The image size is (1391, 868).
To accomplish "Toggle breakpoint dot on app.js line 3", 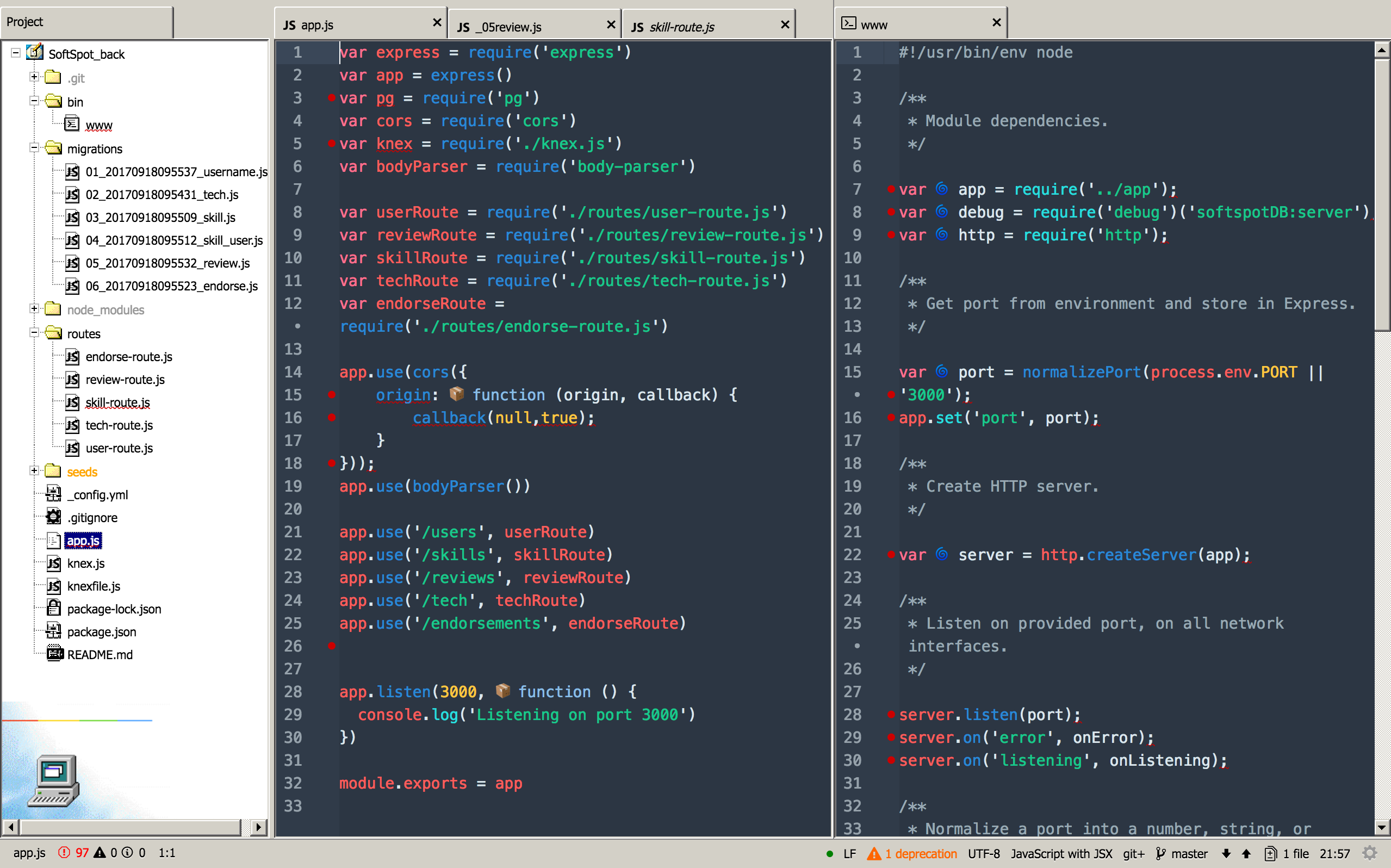I will [x=331, y=97].
